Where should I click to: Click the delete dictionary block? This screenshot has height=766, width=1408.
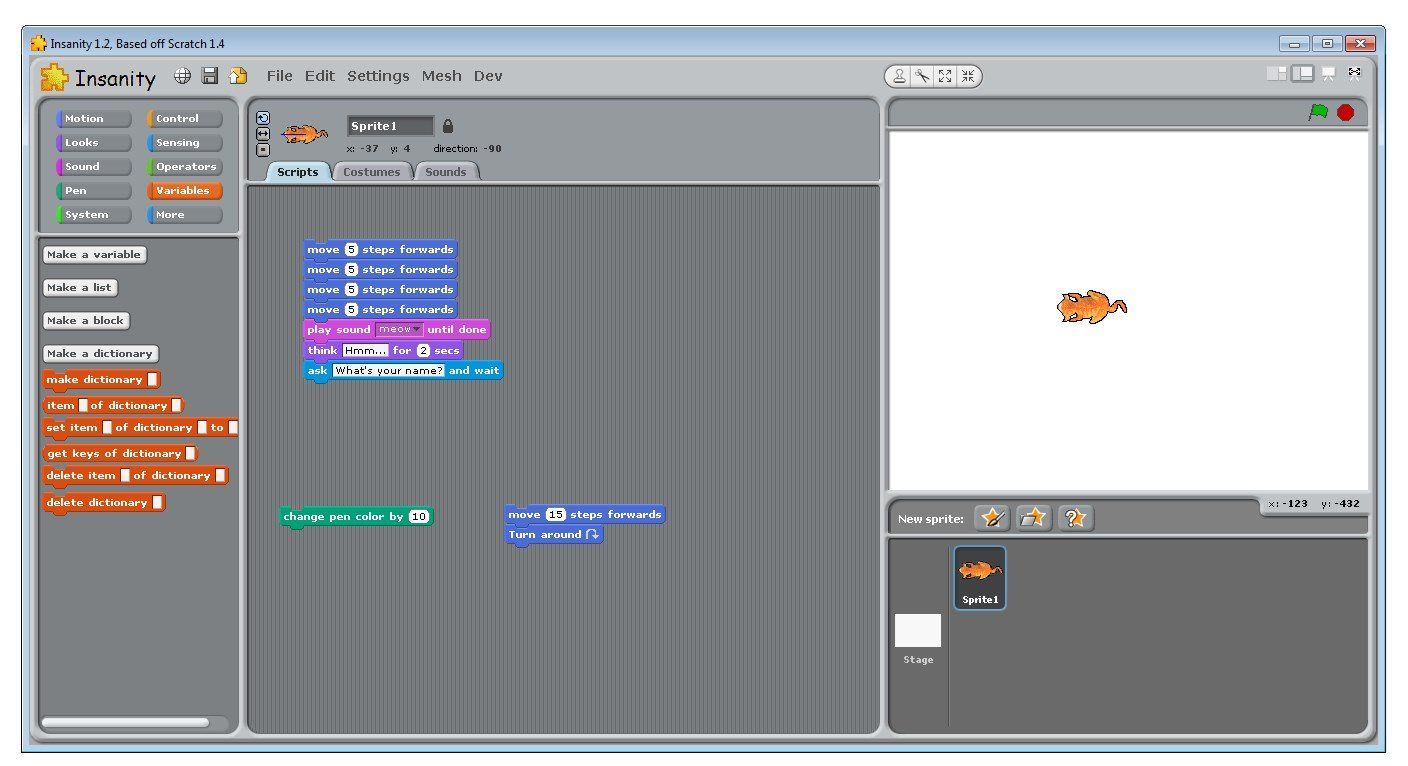[104, 503]
